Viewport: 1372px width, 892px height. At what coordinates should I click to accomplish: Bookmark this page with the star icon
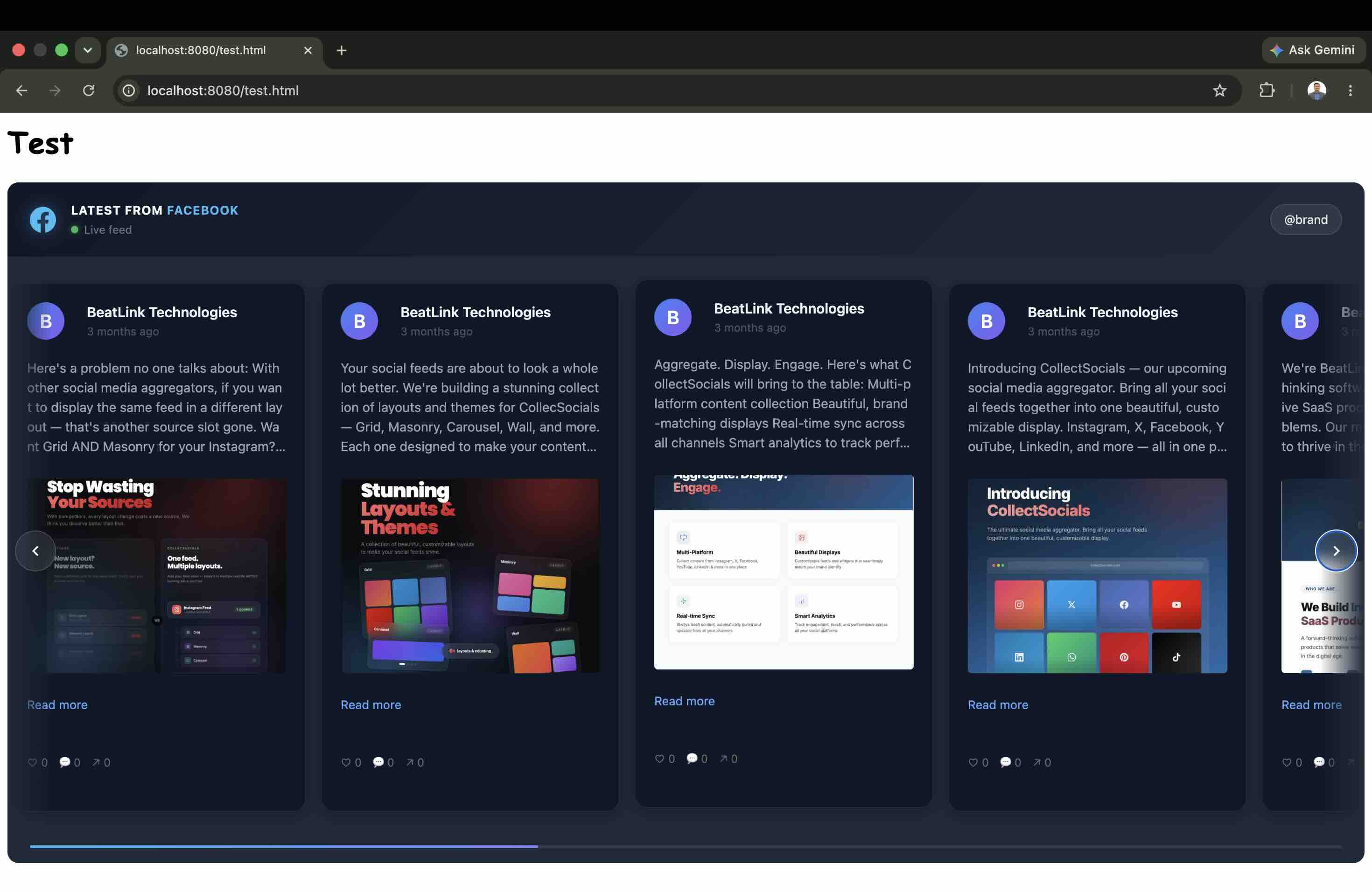[x=1219, y=91]
